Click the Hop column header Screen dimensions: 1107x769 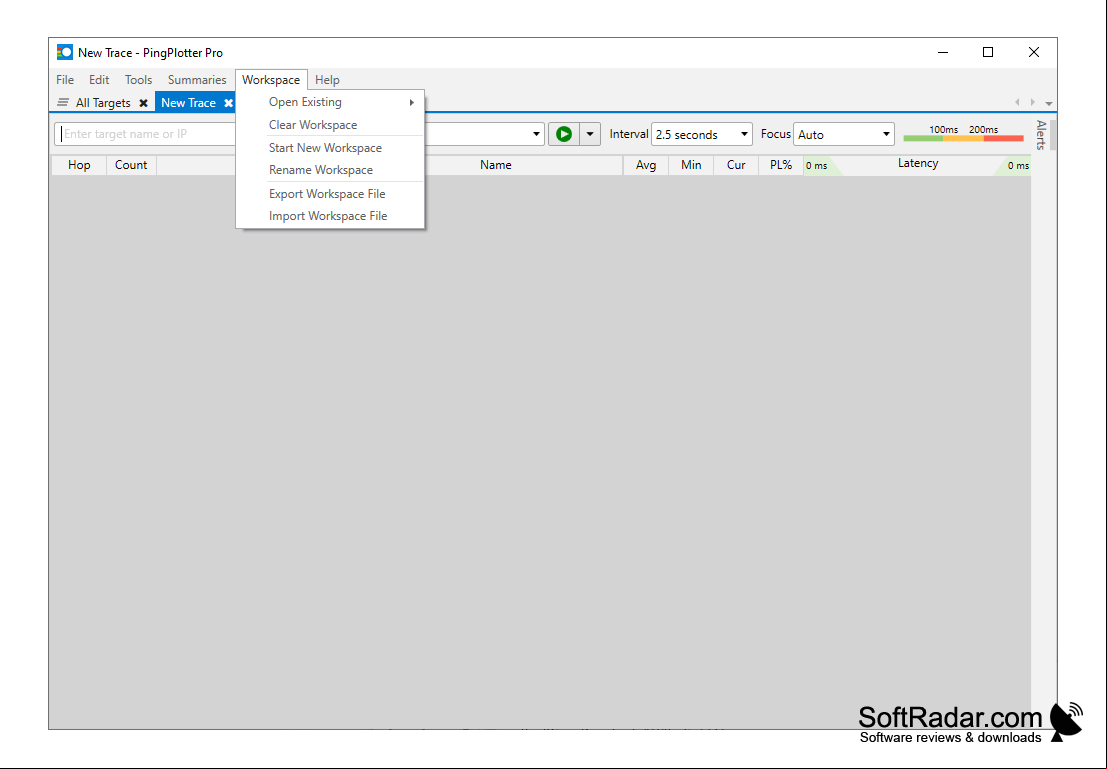pos(79,165)
